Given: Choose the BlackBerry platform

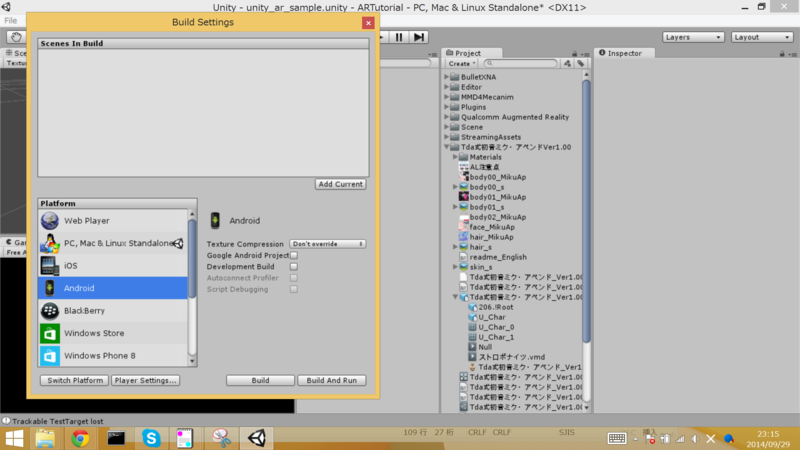Looking at the screenshot, I should 113,311.
